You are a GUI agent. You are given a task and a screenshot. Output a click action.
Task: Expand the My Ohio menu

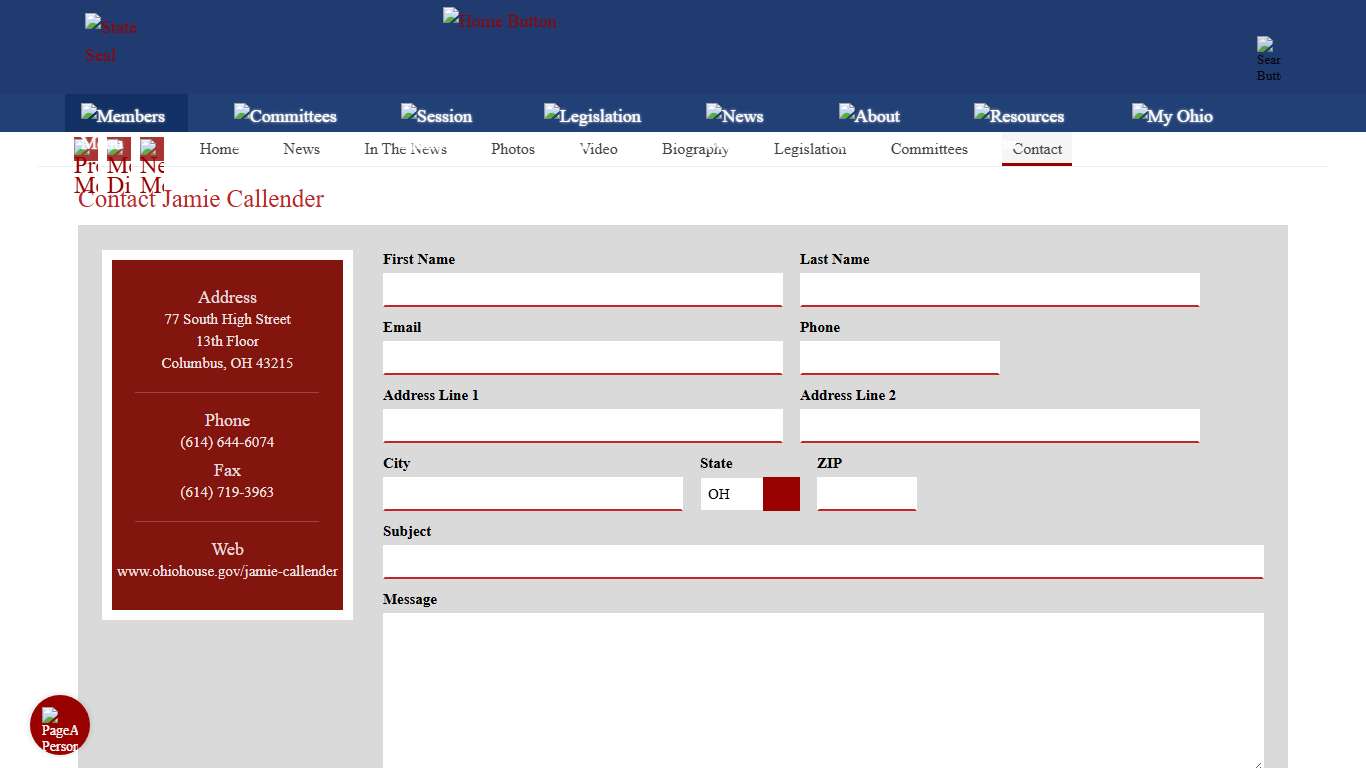(x=1172, y=115)
